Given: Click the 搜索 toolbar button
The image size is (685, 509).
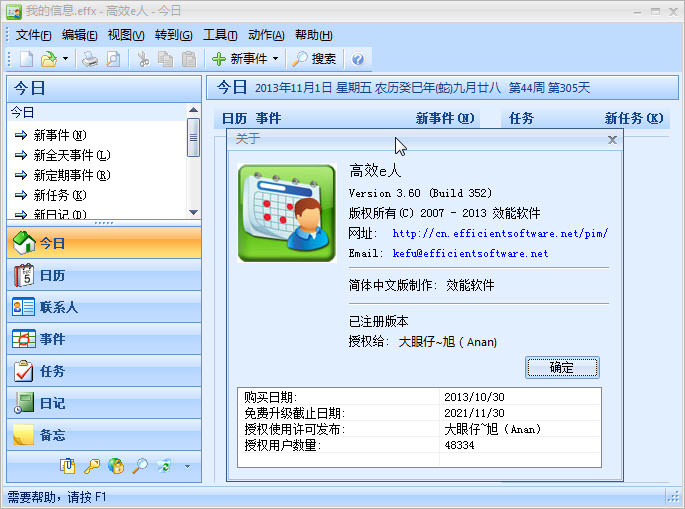Looking at the screenshot, I should click(314, 59).
